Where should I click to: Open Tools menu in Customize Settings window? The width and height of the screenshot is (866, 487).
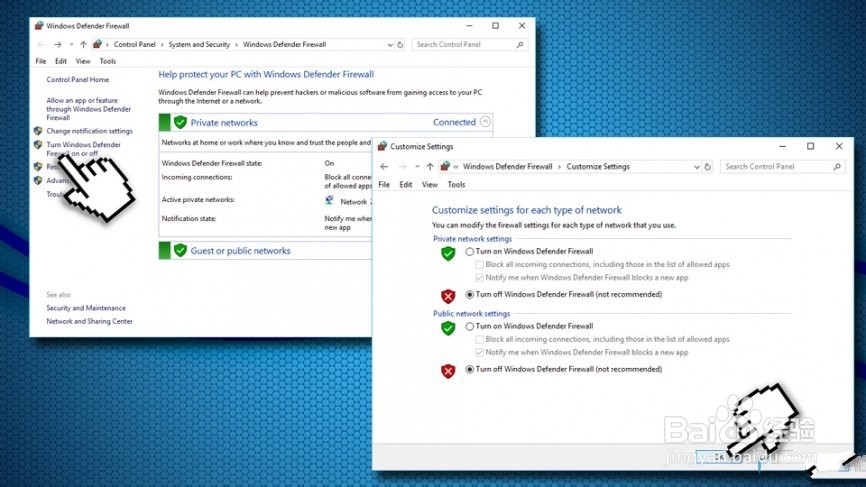456,184
